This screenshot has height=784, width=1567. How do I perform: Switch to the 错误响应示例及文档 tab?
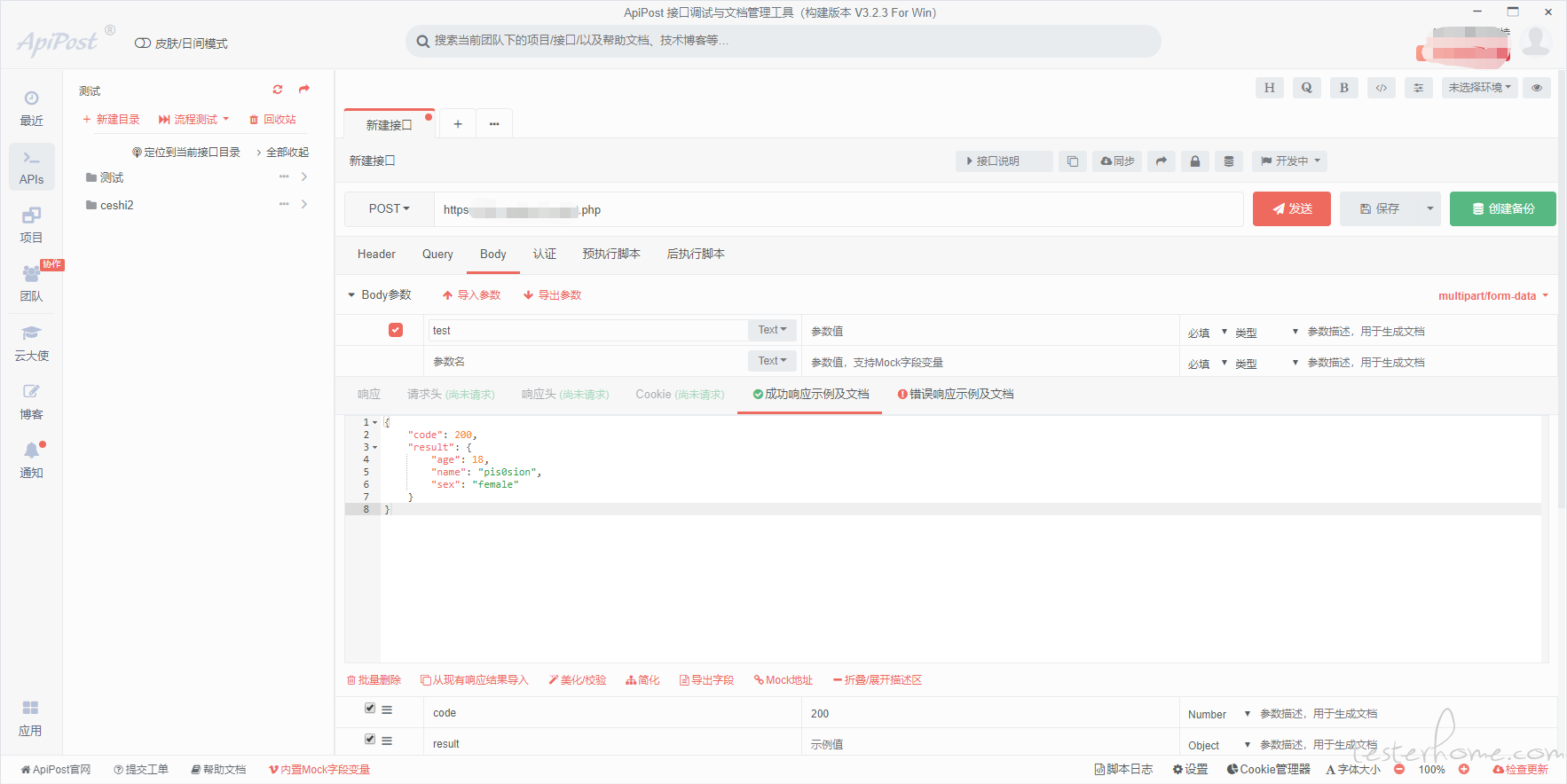pos(956,395)
